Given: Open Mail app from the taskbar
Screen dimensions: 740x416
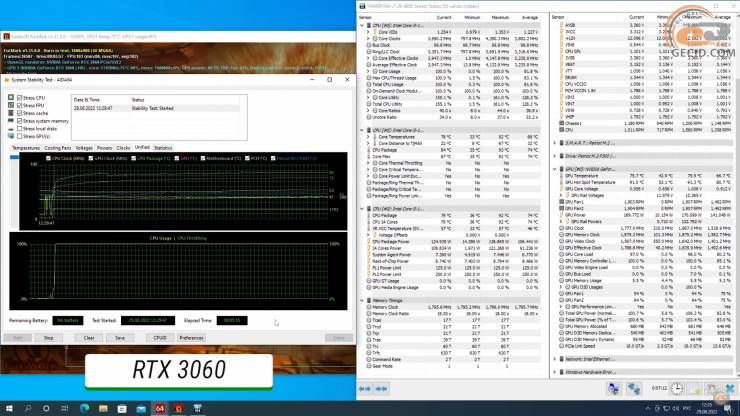Looking at the screenshot, I should tap(141, 408).
